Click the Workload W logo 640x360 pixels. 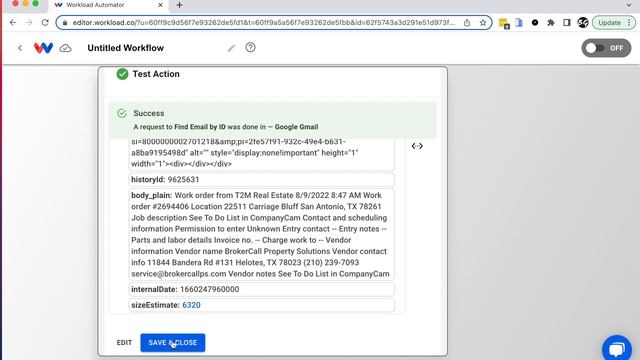(x=43, y=48)
